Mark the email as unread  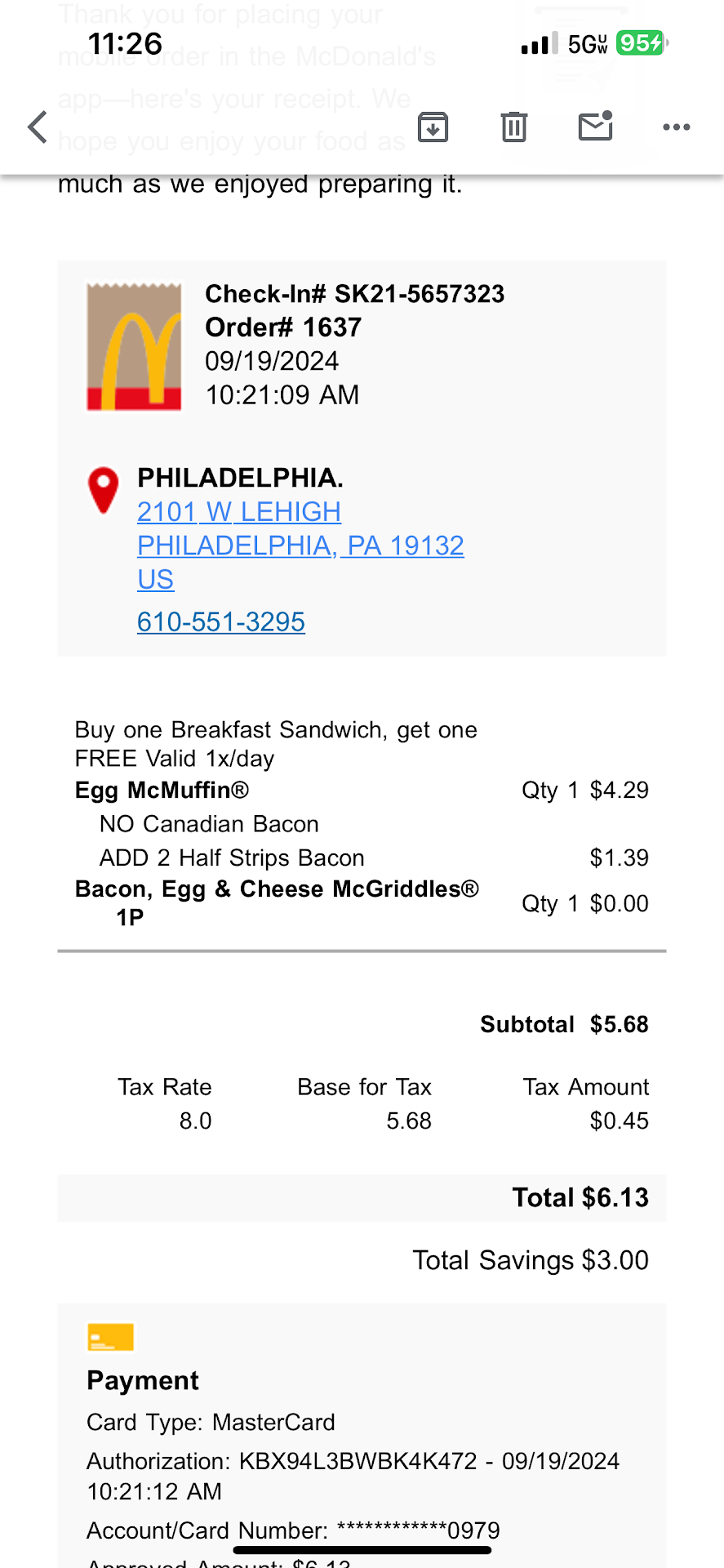click(x=596, y=127)
